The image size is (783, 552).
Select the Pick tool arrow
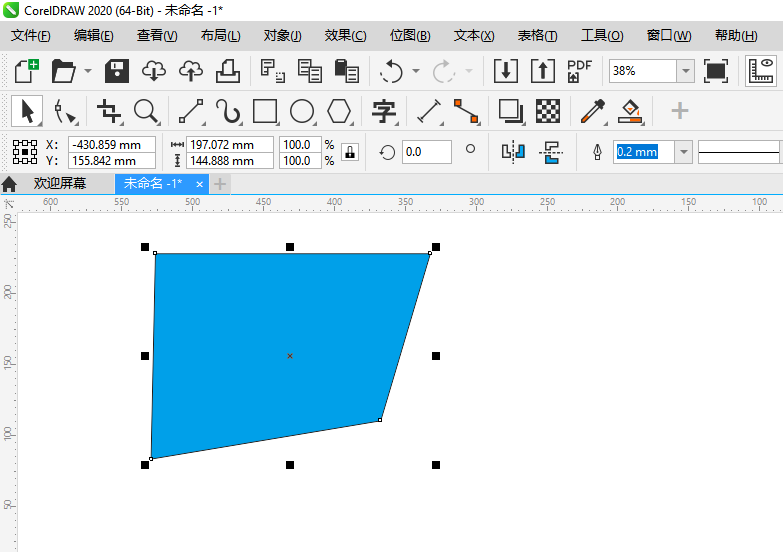point(26,110)
